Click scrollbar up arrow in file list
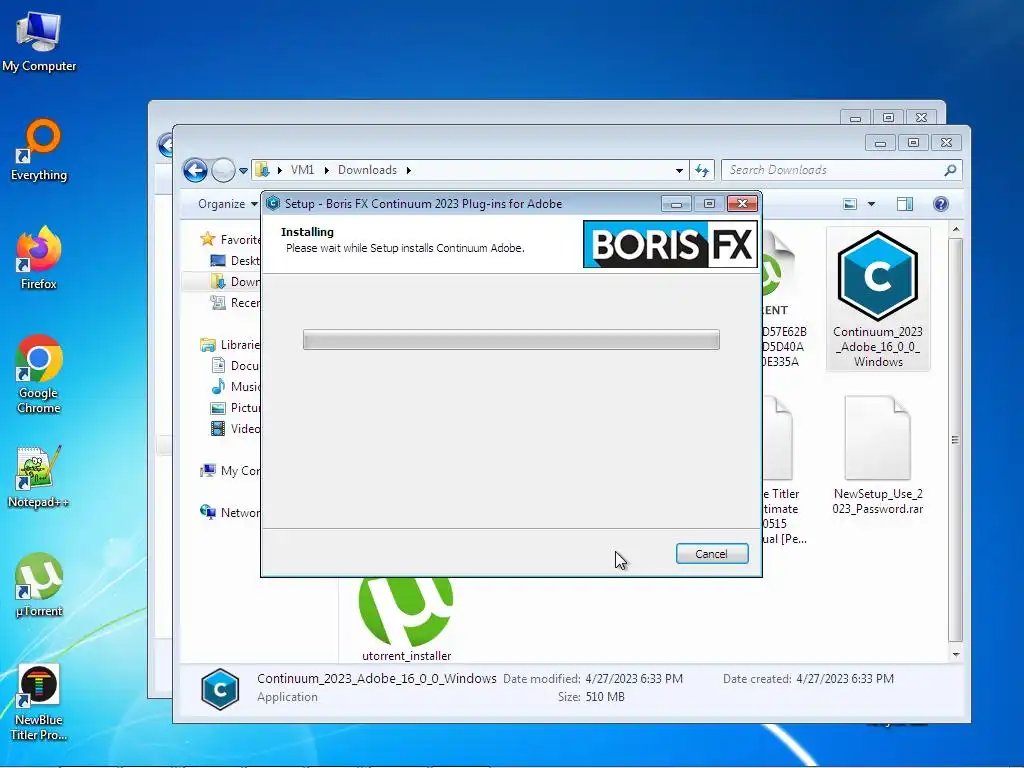 955,230
